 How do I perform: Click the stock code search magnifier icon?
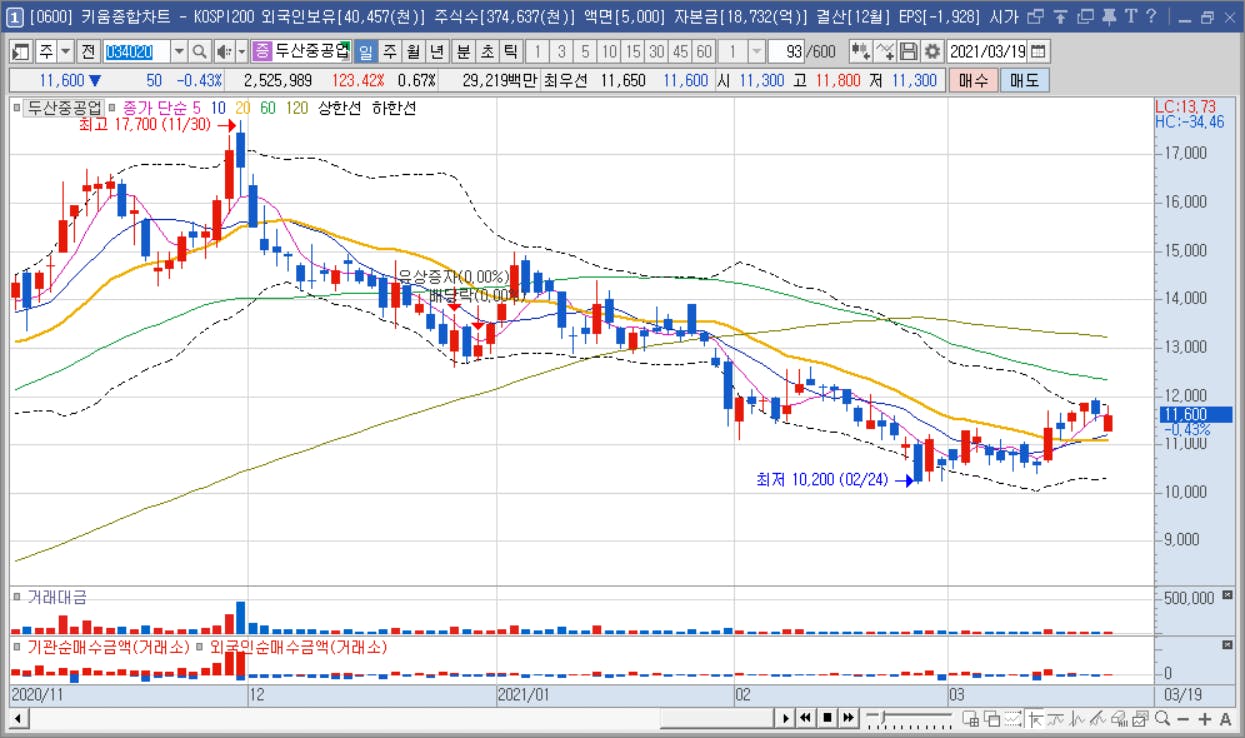click(199, 51)
